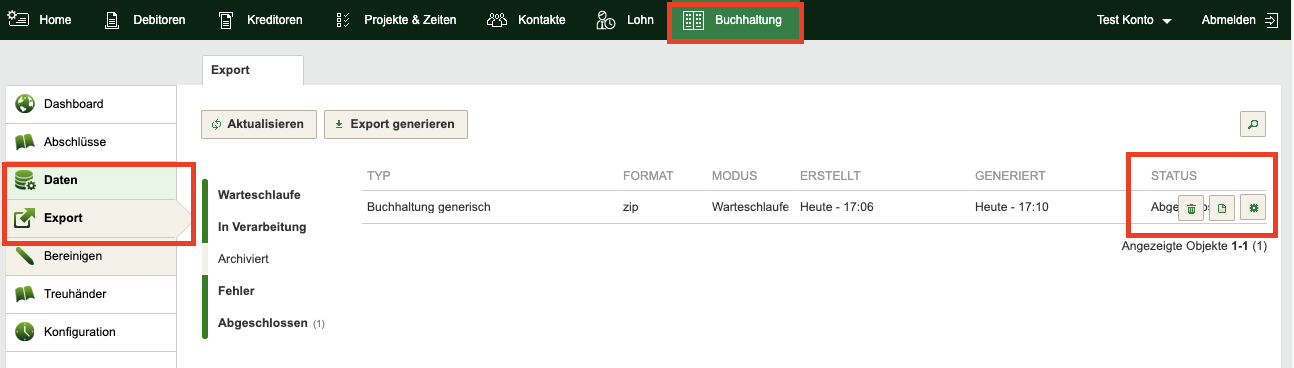1294x368 pixels.
Task: Sort by the FORMAT column header
Action: pos(648,176)
